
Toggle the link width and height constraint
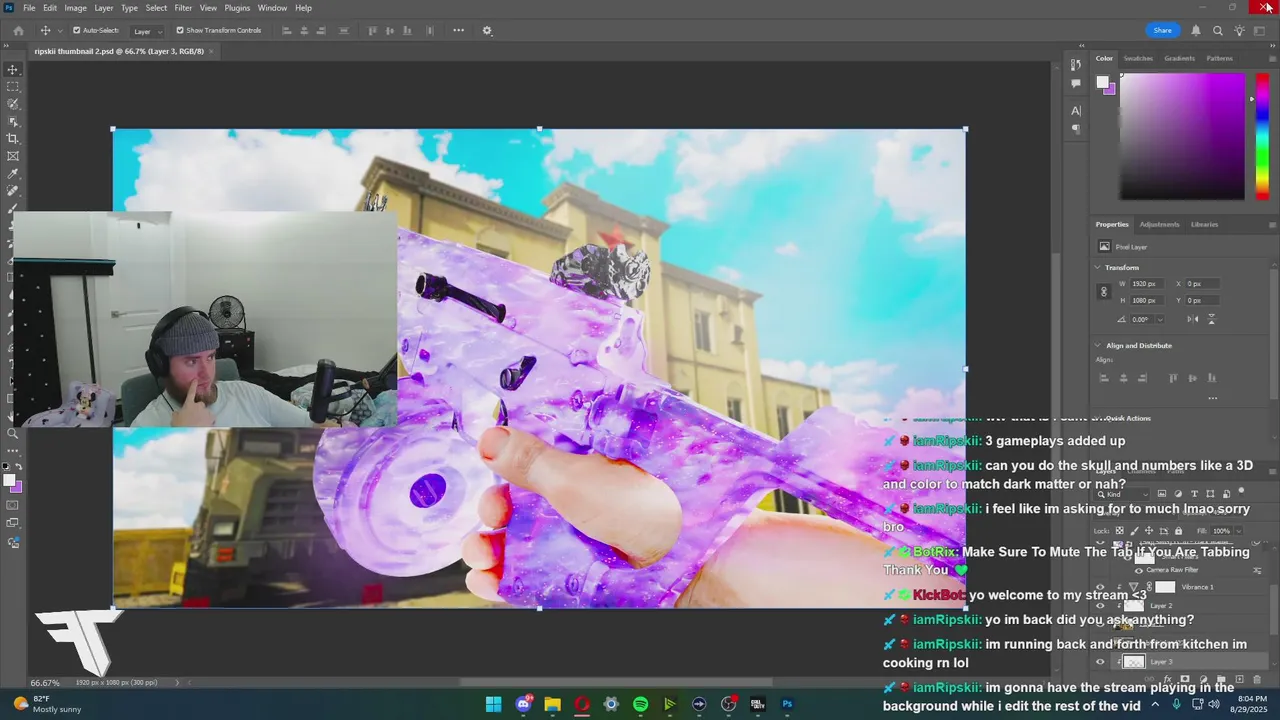tap(1104, 292)
